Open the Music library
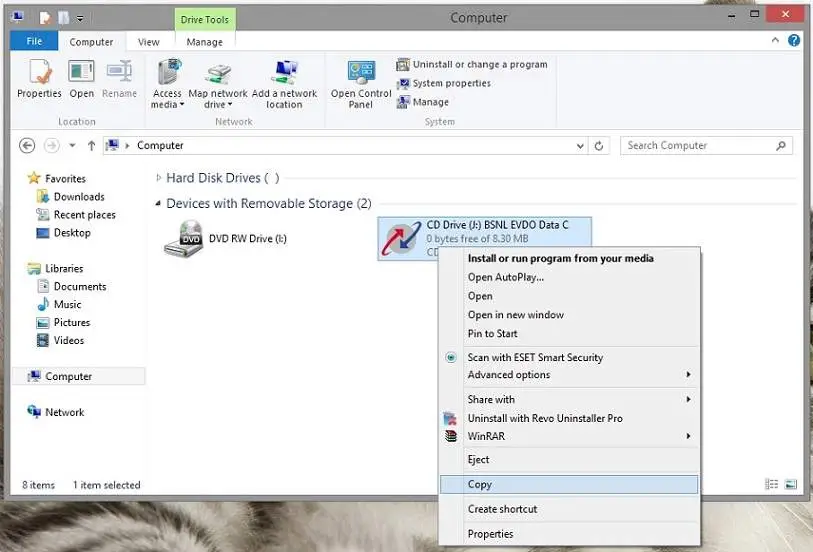Screen dimensions: 813x552 (x=59, y=304)
